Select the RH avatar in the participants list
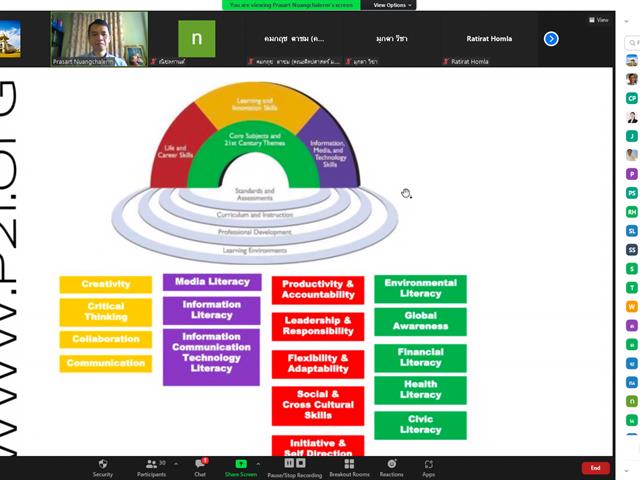 tap(632, 212)
